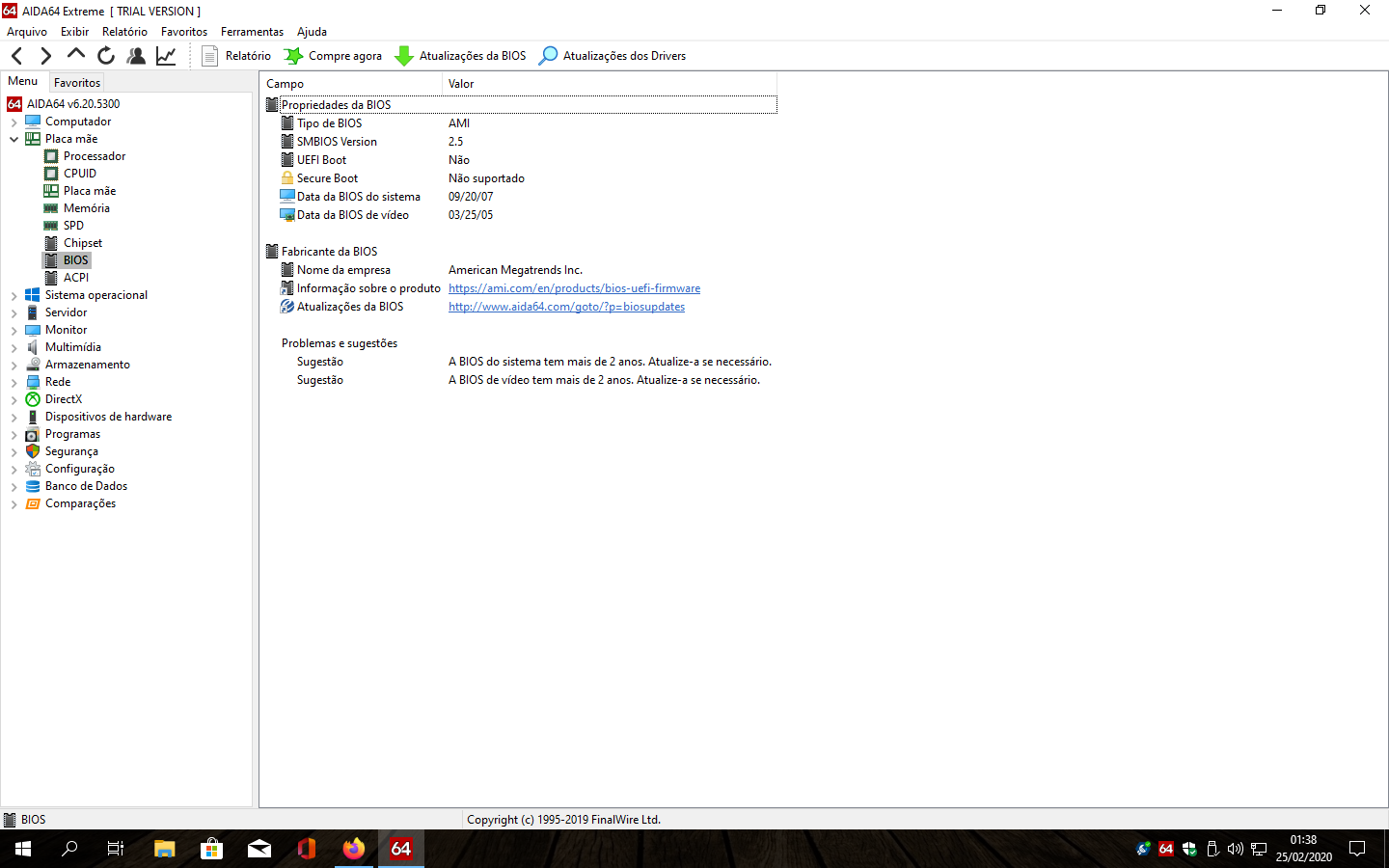Open Windows Start menu
The height and width of the screenshot is (868, 1389).
[x=23, y=849]
